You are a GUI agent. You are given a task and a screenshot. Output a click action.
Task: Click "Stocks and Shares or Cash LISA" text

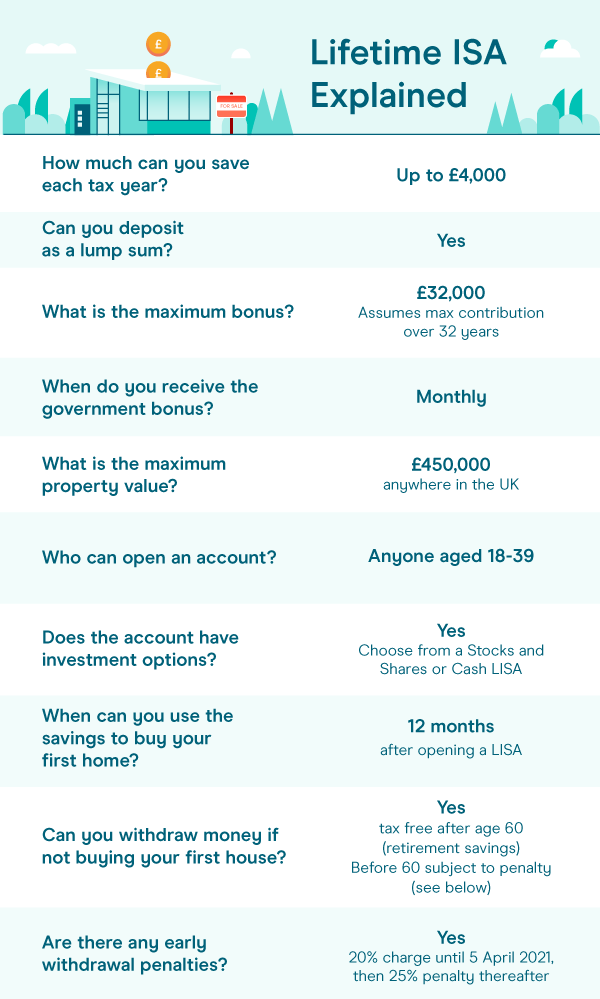pos(451,659)
